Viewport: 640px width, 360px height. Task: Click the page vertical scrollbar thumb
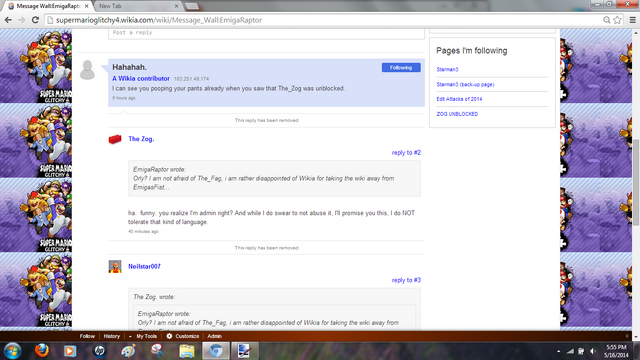(636, 182)
